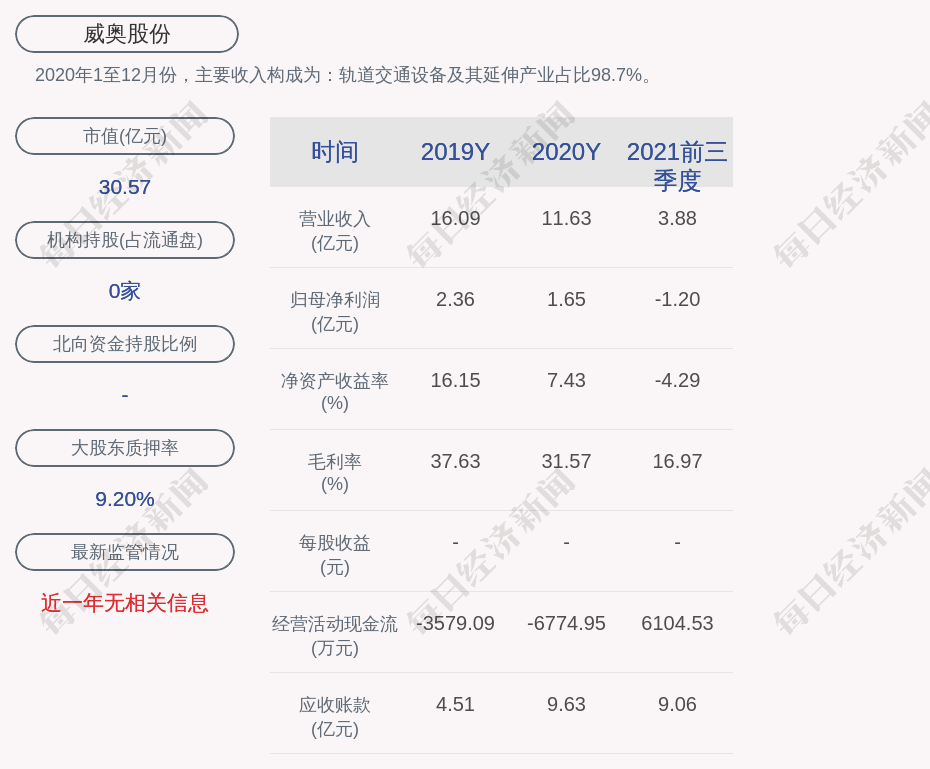Click net profit value 1.65
This screenshot has height=769, width=930.
pos(566,299)
